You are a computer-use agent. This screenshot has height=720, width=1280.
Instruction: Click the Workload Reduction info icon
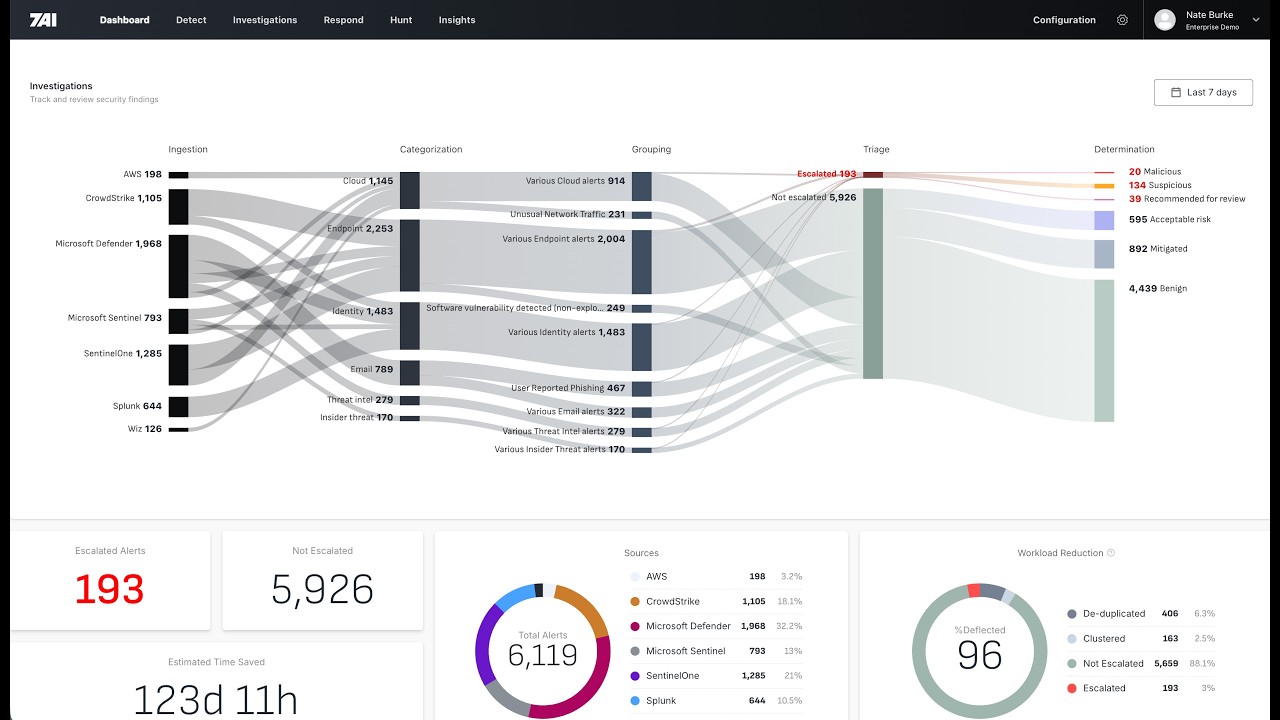click(1111, 553)
